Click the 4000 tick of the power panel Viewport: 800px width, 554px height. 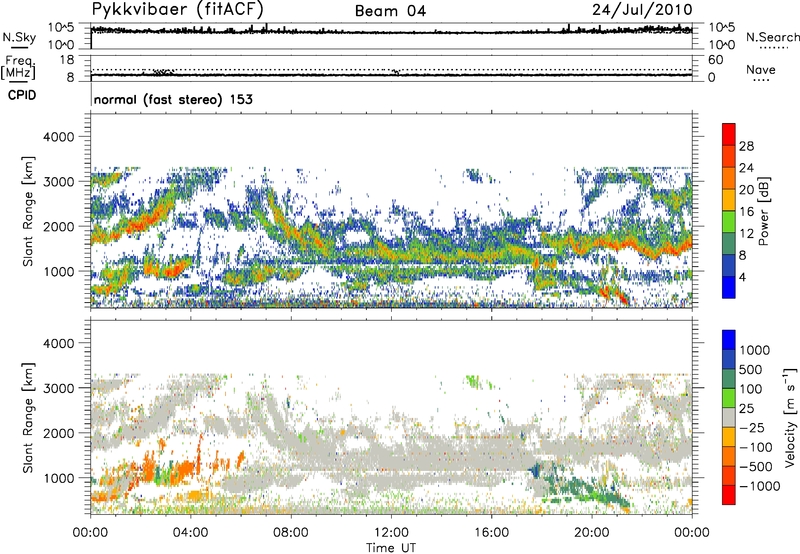pos(58,137)
